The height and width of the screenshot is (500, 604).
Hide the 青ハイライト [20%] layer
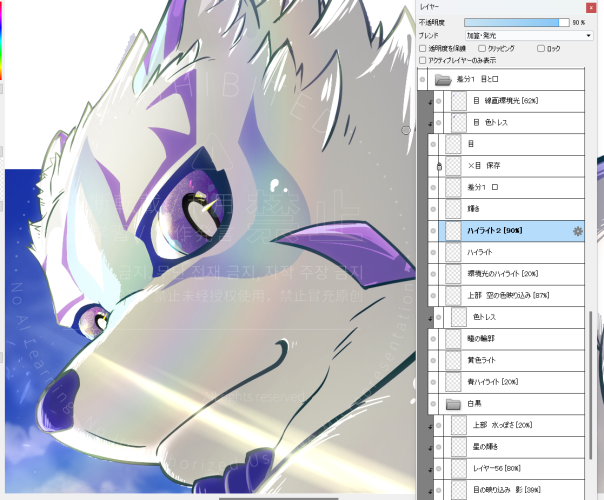[433, 383]
